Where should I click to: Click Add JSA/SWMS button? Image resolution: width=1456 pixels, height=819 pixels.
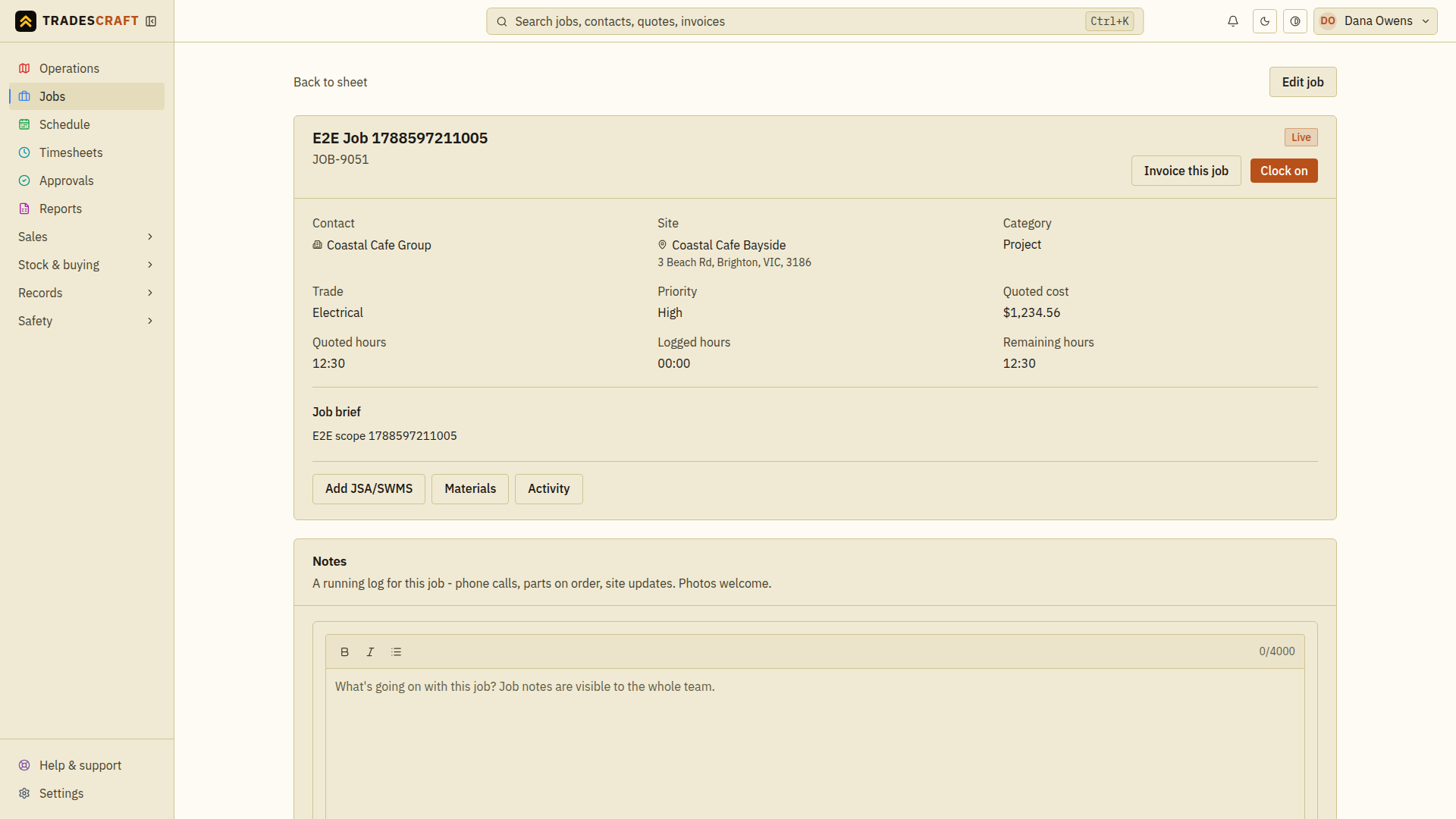tap(369, 489)
